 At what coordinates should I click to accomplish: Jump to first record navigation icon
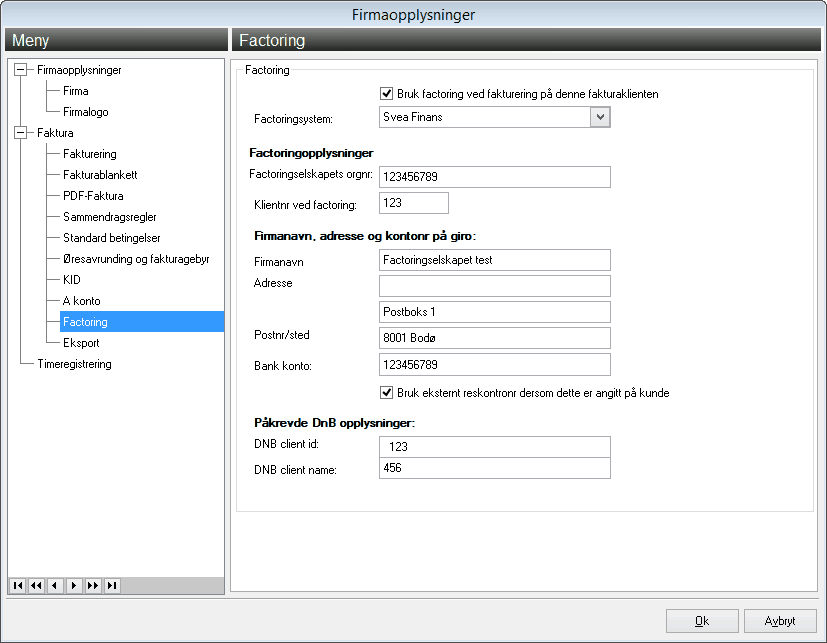pos(17,586)
